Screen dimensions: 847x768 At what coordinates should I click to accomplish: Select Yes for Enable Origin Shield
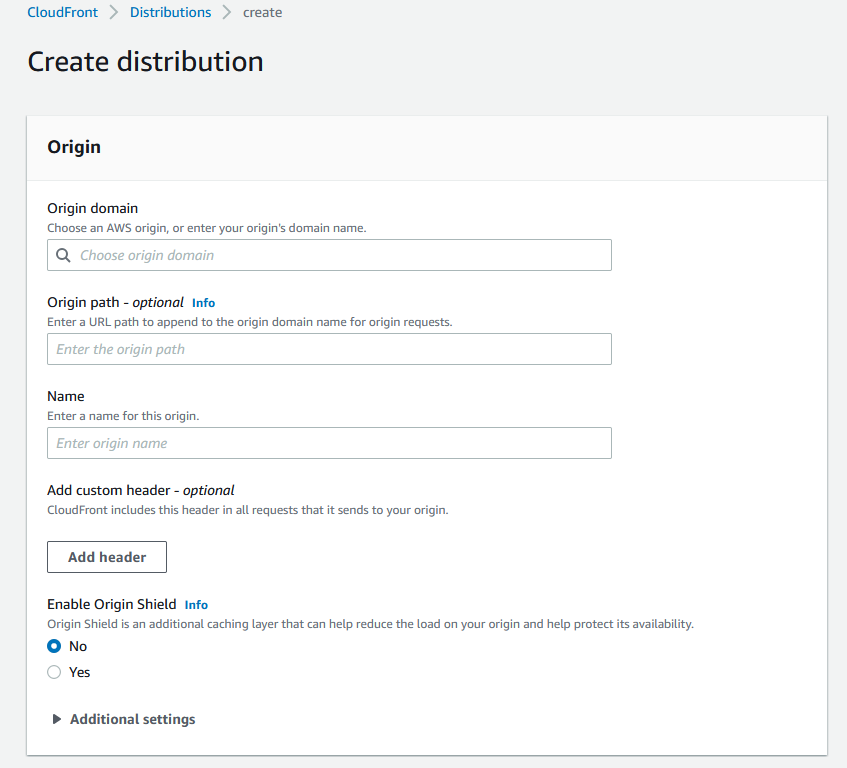click(55, 672)
